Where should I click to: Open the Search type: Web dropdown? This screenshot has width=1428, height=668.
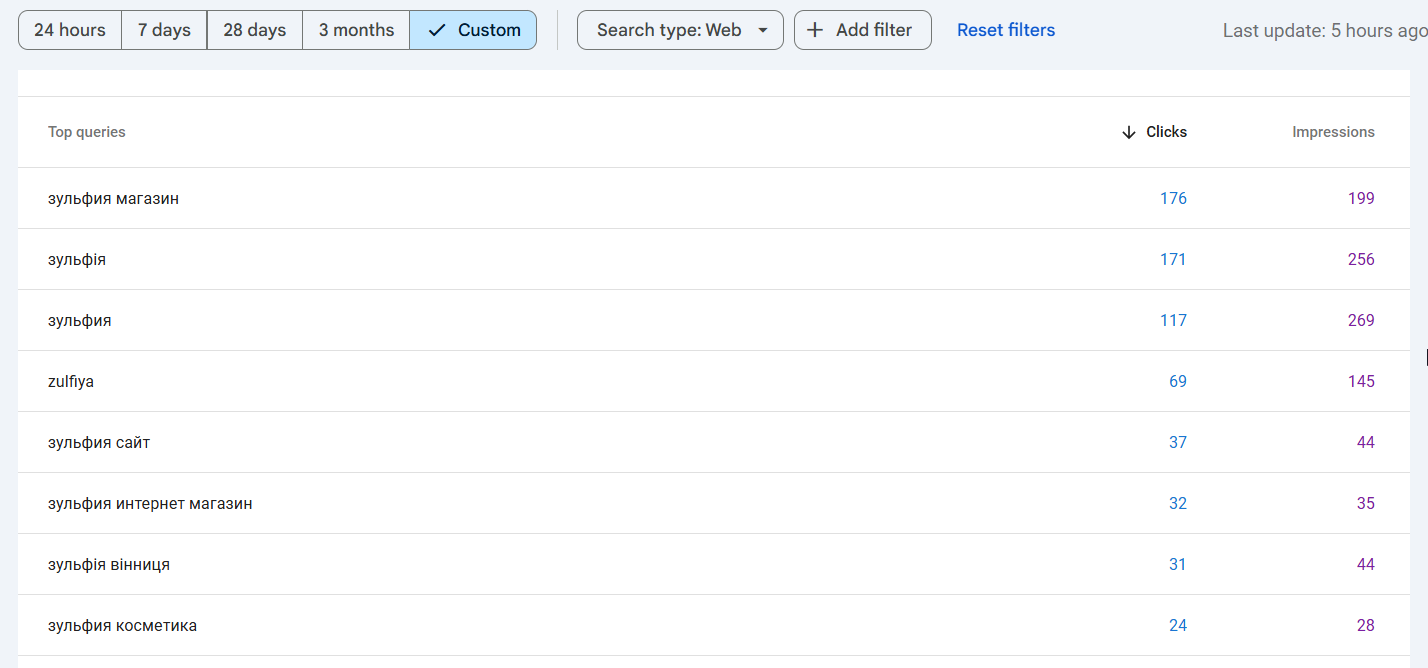coord(680,30)
